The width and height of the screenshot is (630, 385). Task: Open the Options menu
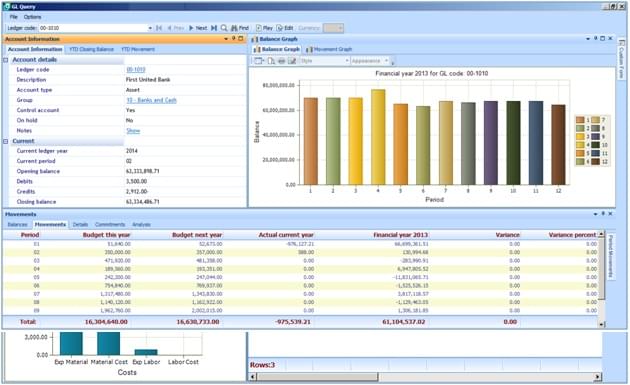click(x=32, y=17)
